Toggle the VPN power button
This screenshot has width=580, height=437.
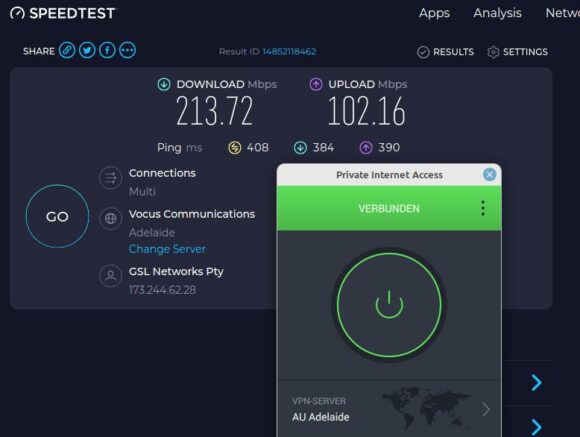pyautogui.click(x=389, y=305)
